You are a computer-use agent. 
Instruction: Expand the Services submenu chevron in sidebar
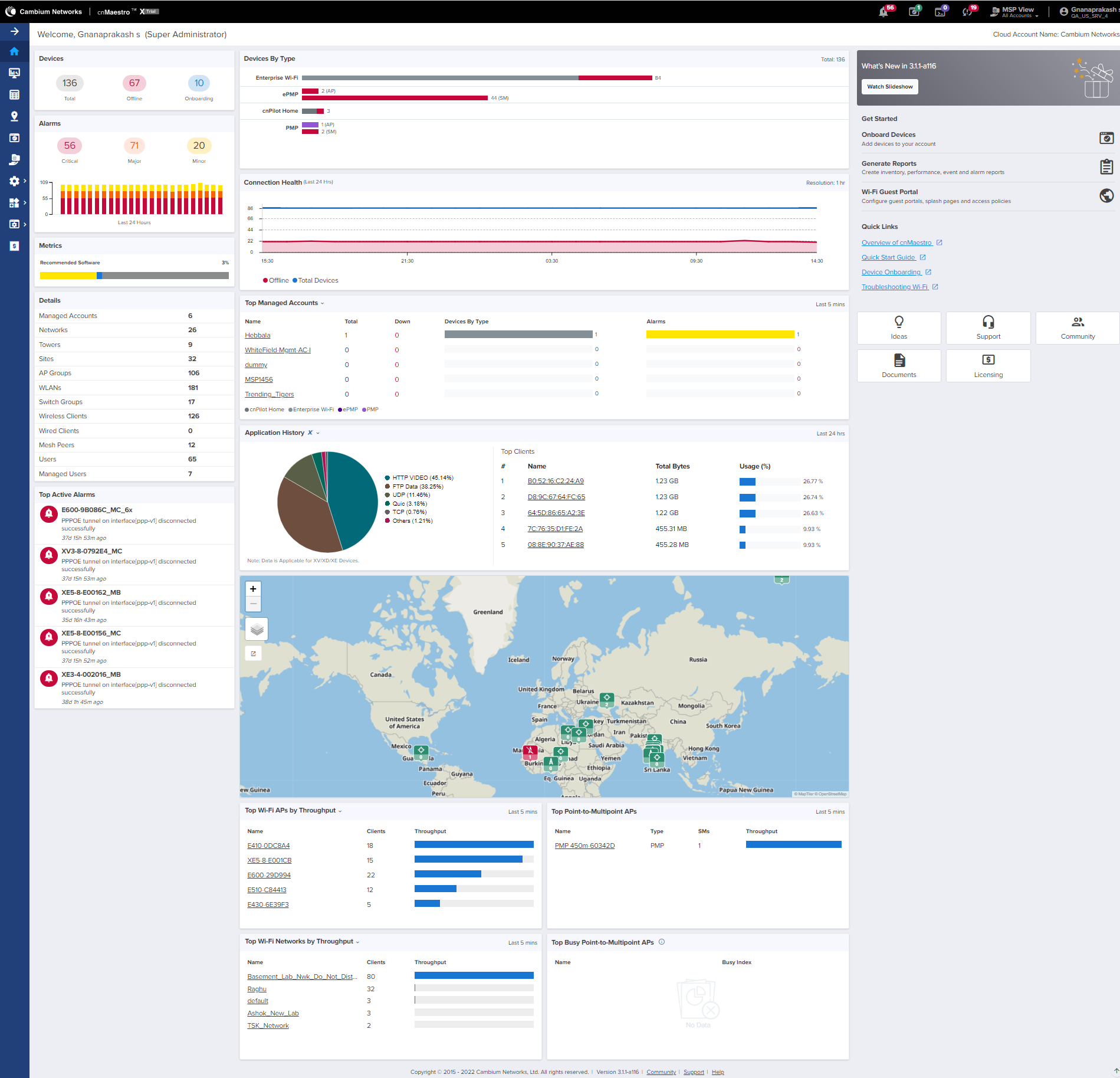pos(25,203)
